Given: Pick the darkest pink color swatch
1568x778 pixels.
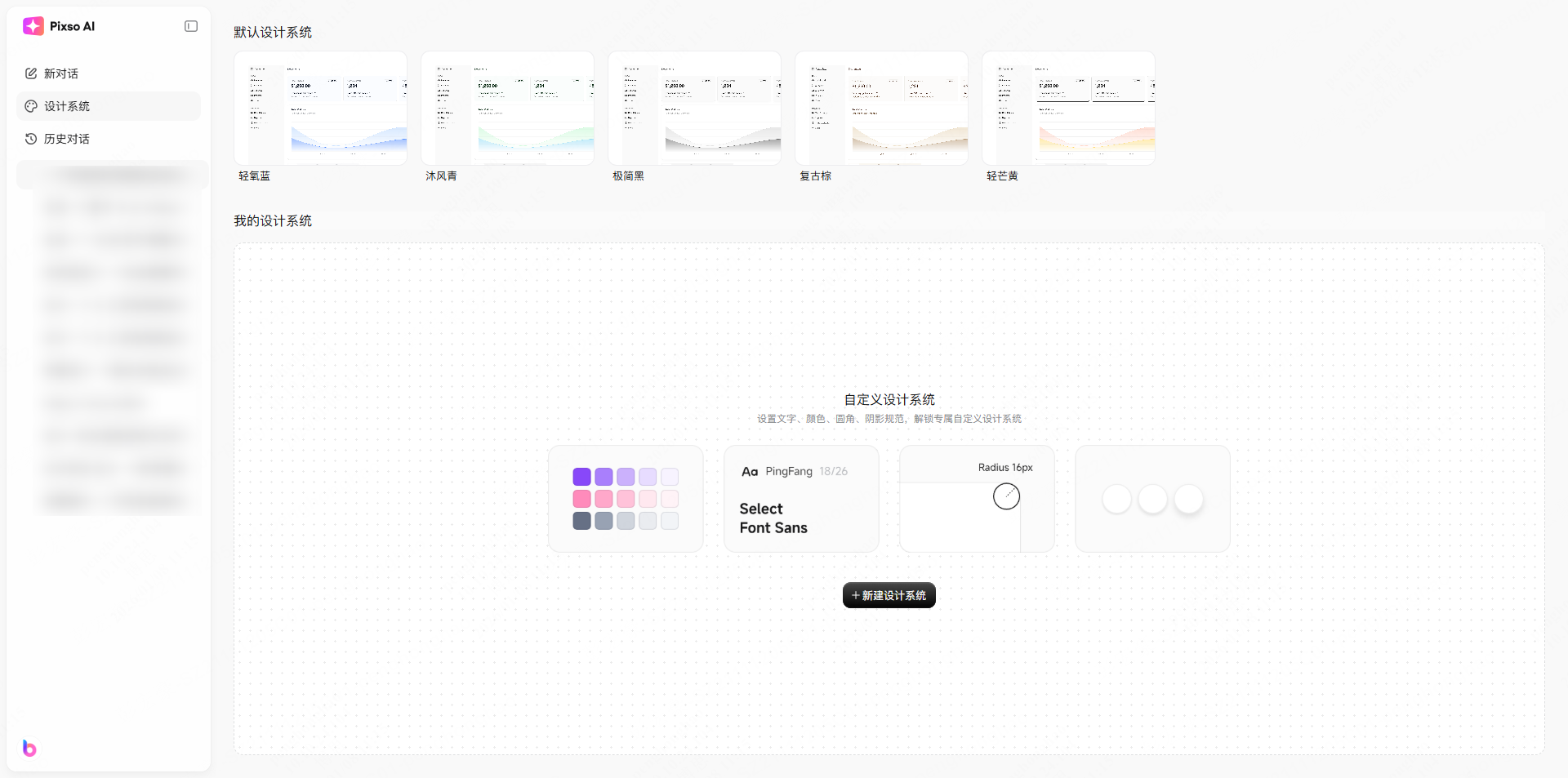Looking at the screenshot, I should pos(581,499).
